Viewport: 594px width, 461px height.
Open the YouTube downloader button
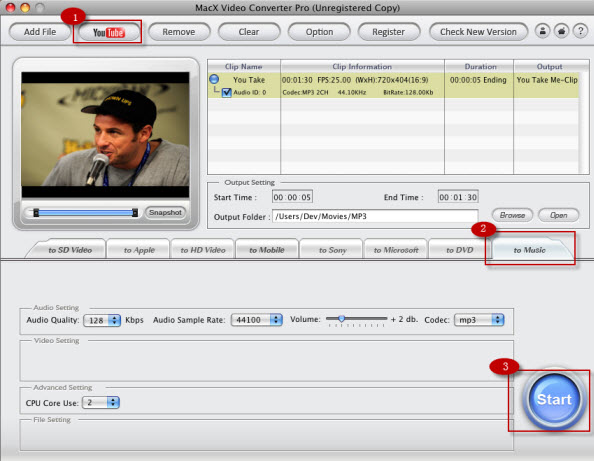[108, 32]
